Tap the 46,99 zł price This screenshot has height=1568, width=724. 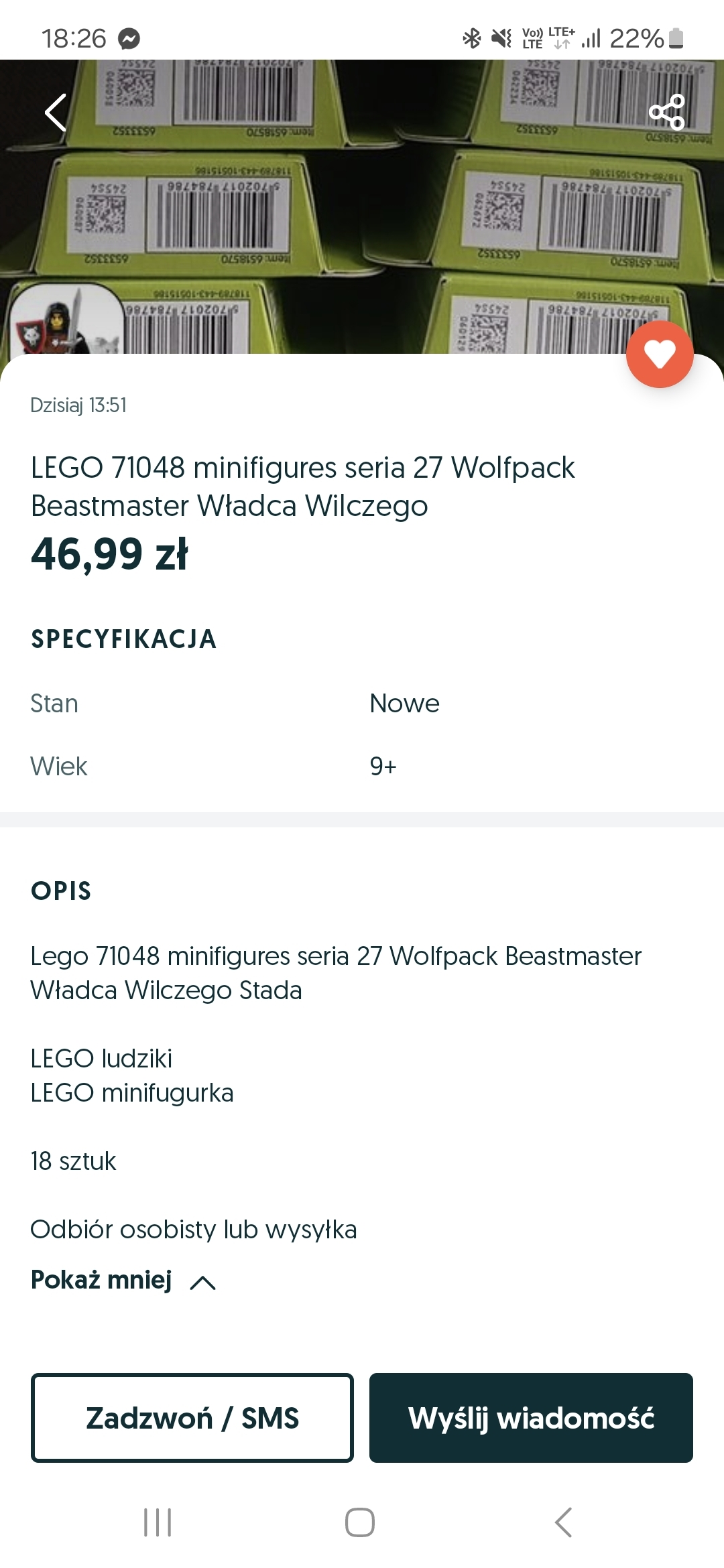[x=110, y=554]
